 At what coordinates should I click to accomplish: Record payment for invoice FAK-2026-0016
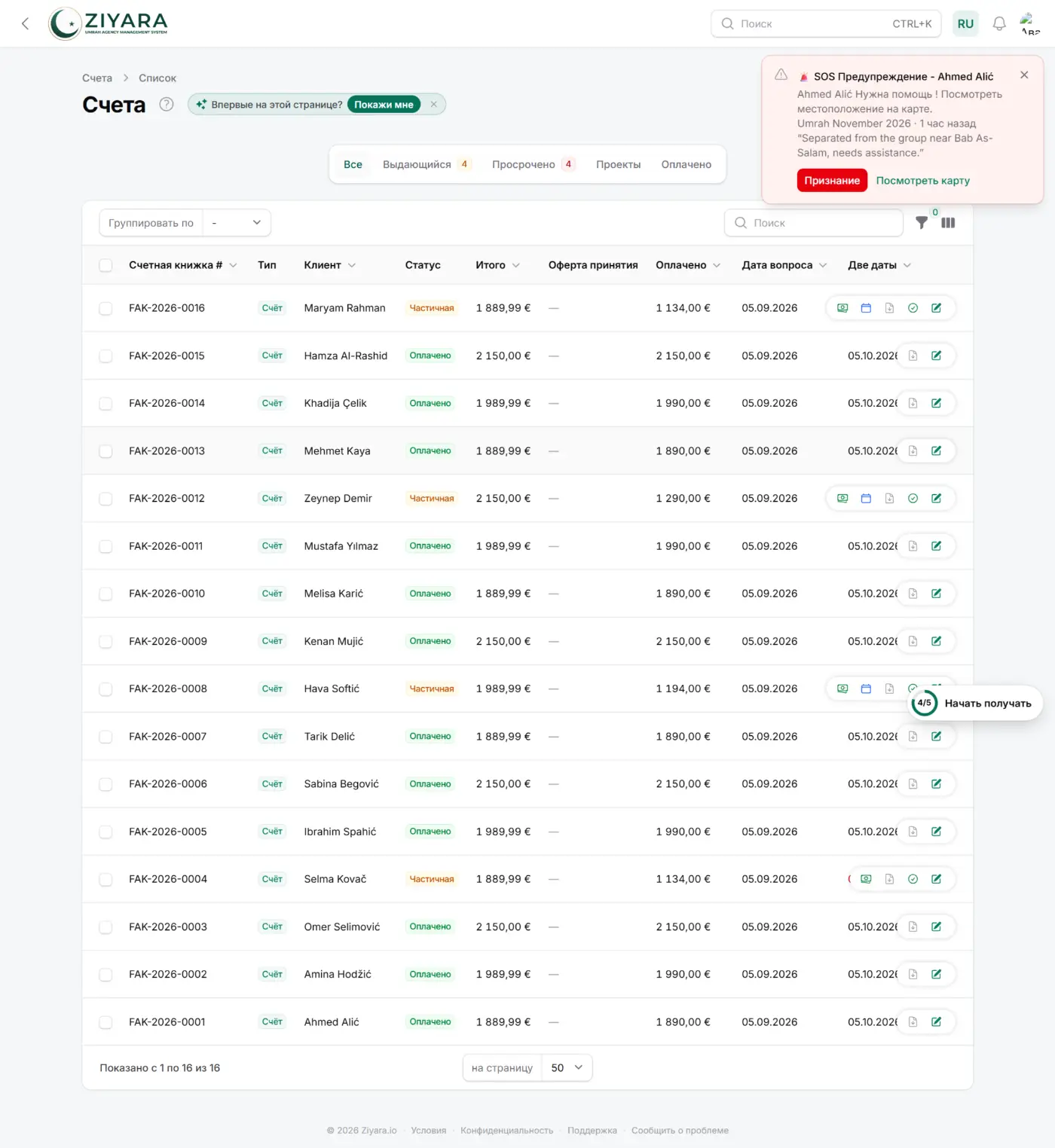(x=842, y=308)
